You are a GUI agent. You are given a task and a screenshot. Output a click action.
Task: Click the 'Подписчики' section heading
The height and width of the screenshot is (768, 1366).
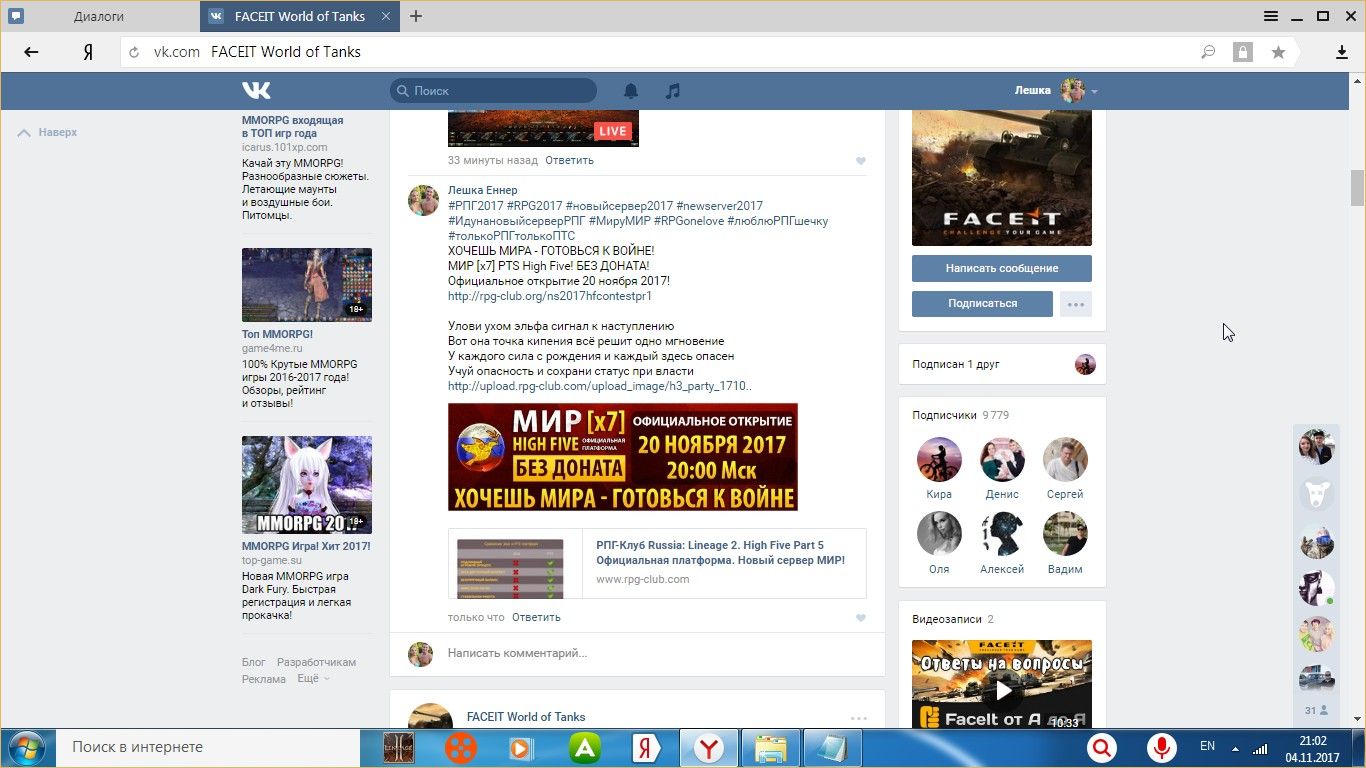[x=944, y=415]
